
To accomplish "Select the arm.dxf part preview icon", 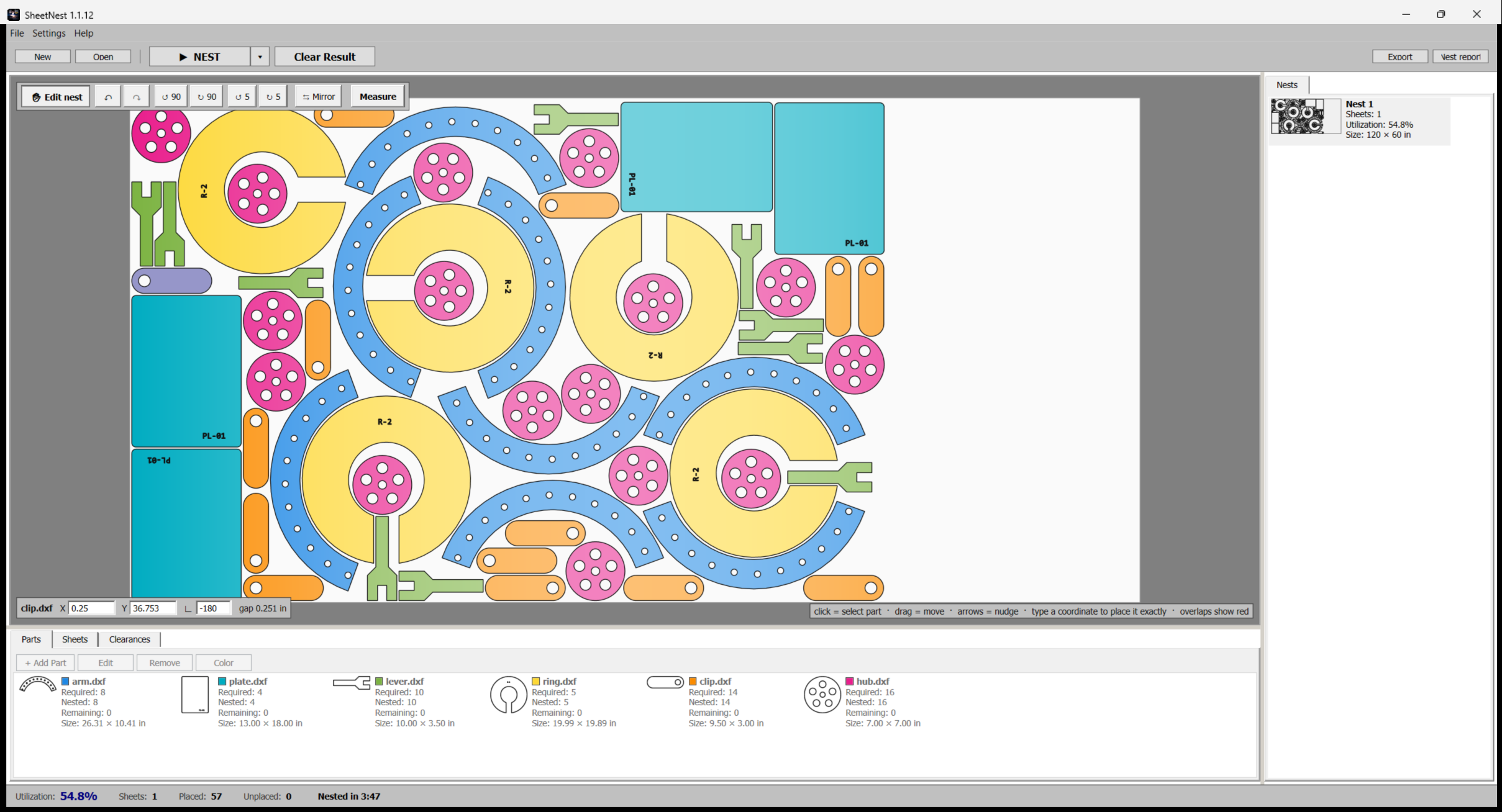I will 38,685.
